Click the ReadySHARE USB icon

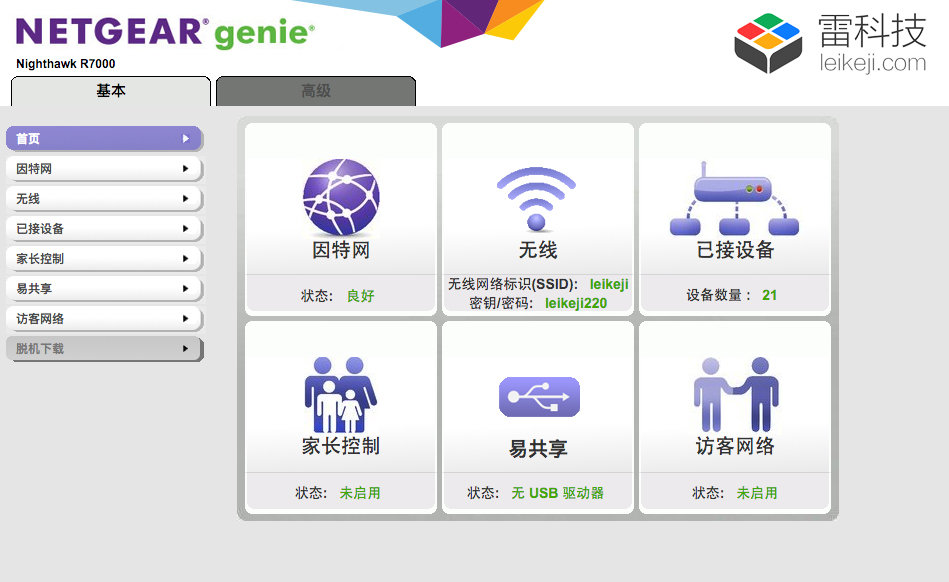(539, 397)
